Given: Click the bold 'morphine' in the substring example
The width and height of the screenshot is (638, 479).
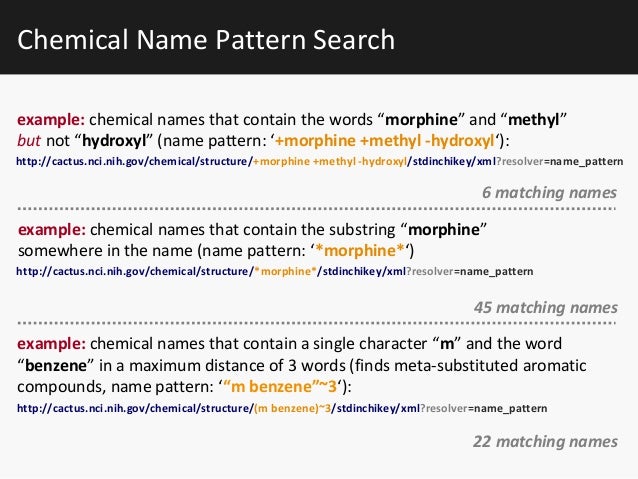Looking at the screenshot, I should (x=444, y=230).
